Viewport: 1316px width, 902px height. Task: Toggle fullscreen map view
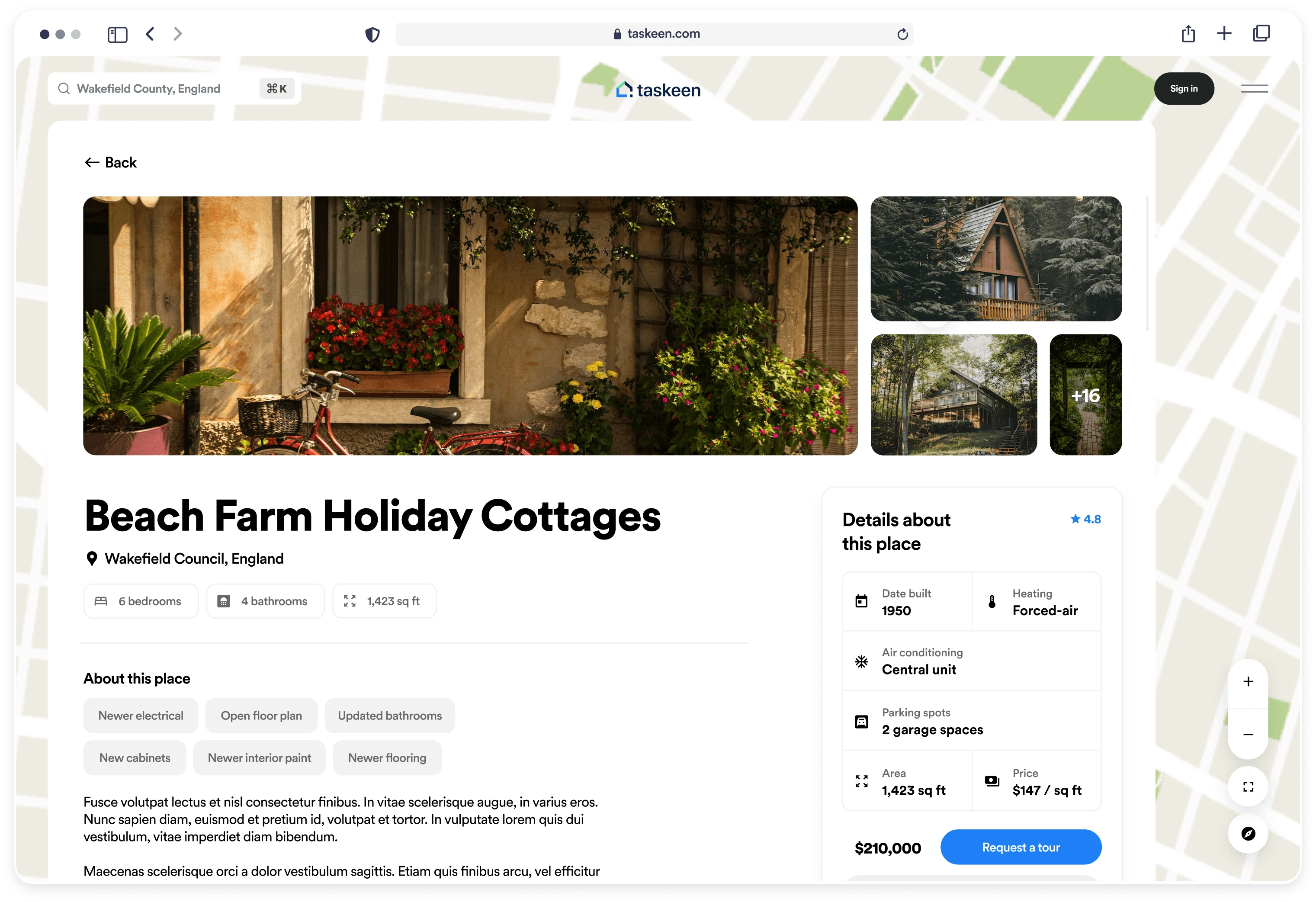(1248, 786)
